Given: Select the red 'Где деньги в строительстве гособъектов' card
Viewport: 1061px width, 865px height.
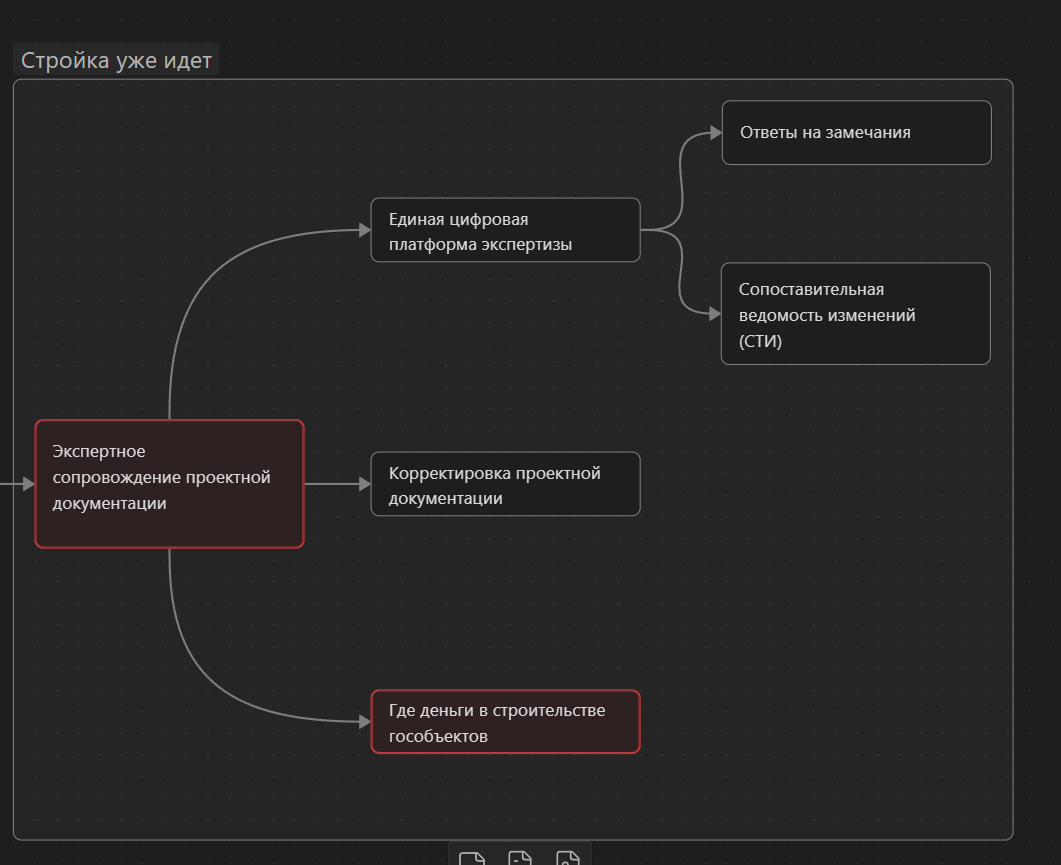Looking at the screenshot, I should coord(505,722).
